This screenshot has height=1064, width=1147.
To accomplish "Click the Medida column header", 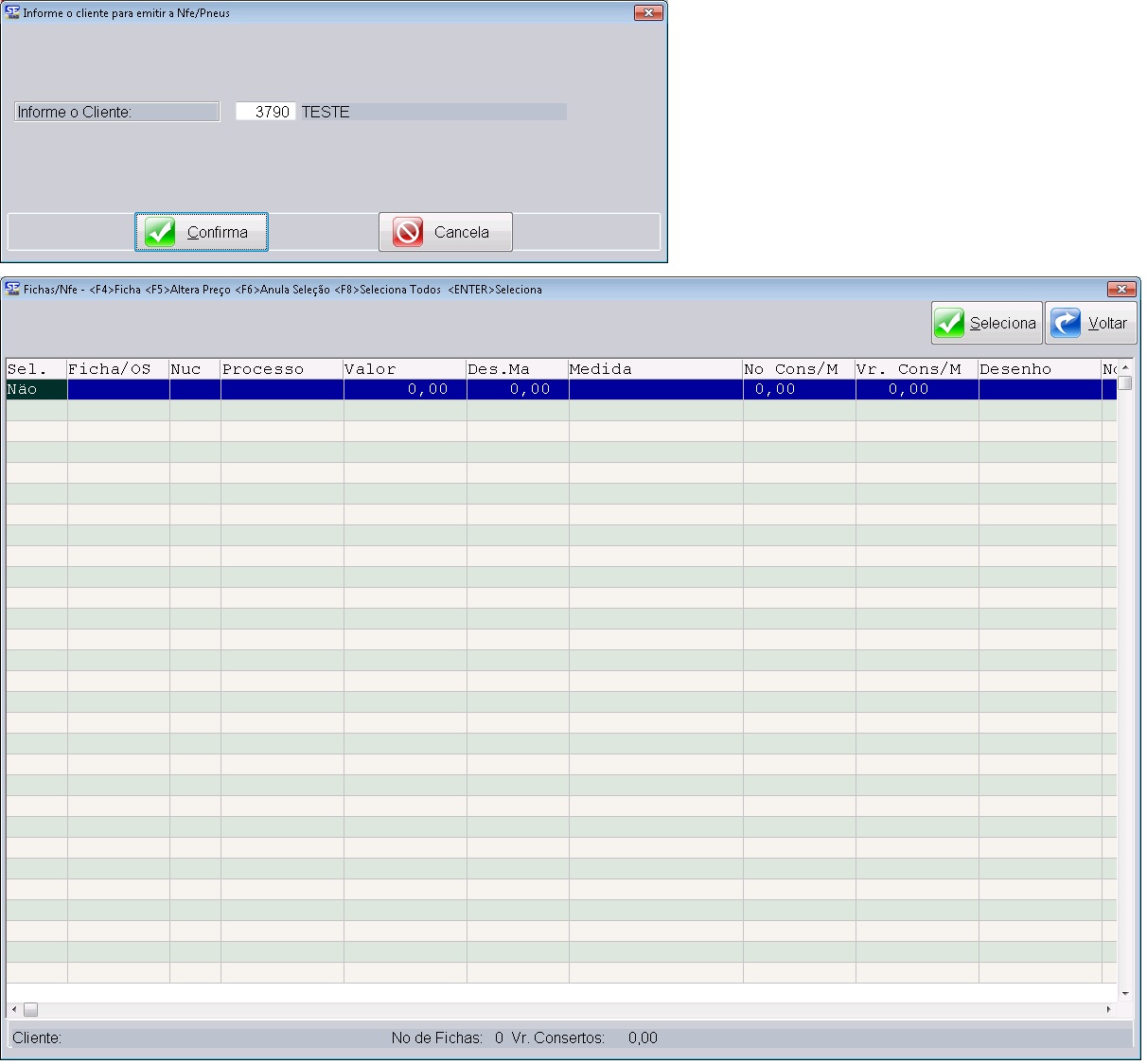I will [x=655, y=369].
